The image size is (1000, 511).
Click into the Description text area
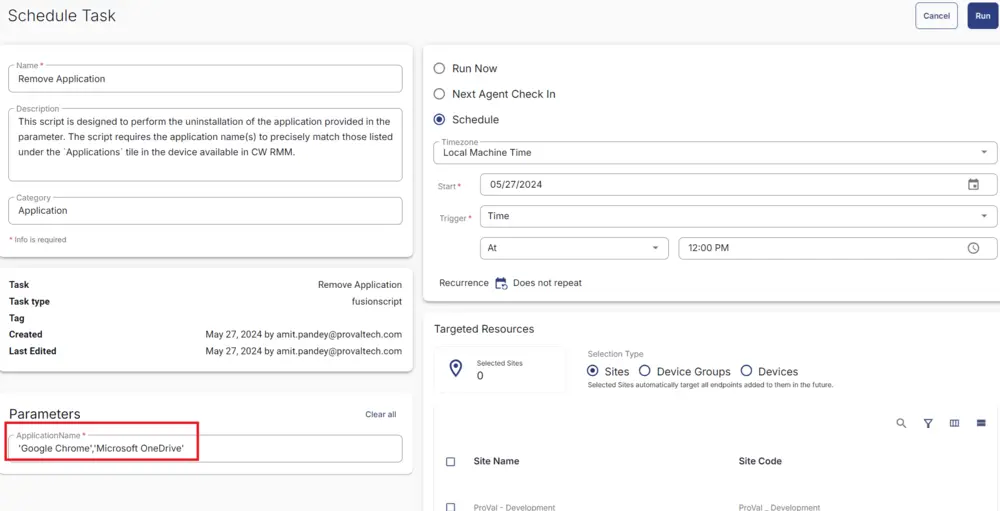pyautogui.click(x=205, y=145)
